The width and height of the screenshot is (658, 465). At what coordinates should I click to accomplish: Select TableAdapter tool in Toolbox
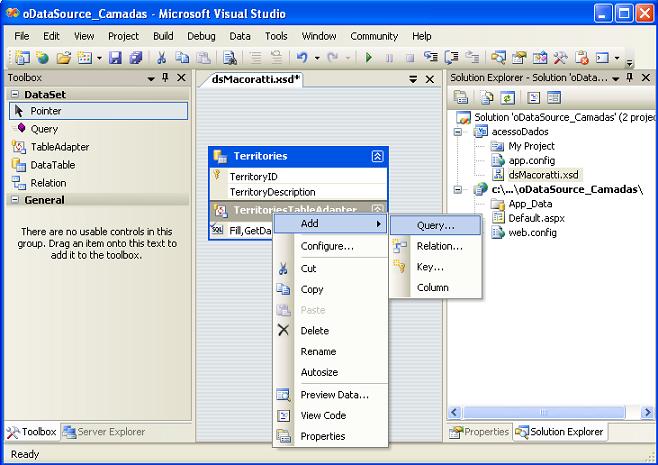click(98, 147)
